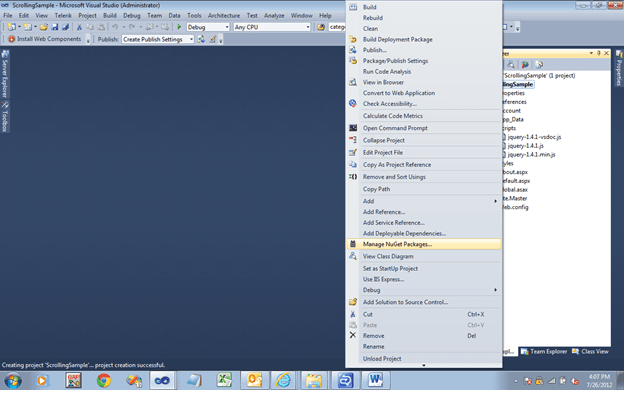Click Install Web Components button
The height and width of the screenshot is (400, 626).
[x=45, y=39]
